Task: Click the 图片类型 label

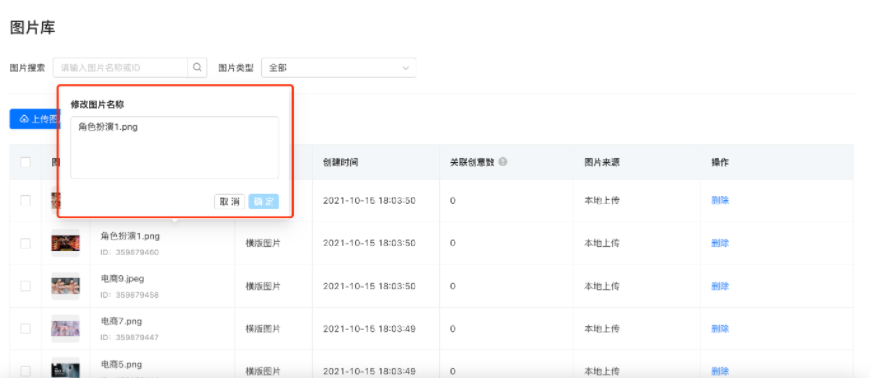Action: tap(236, 68)
